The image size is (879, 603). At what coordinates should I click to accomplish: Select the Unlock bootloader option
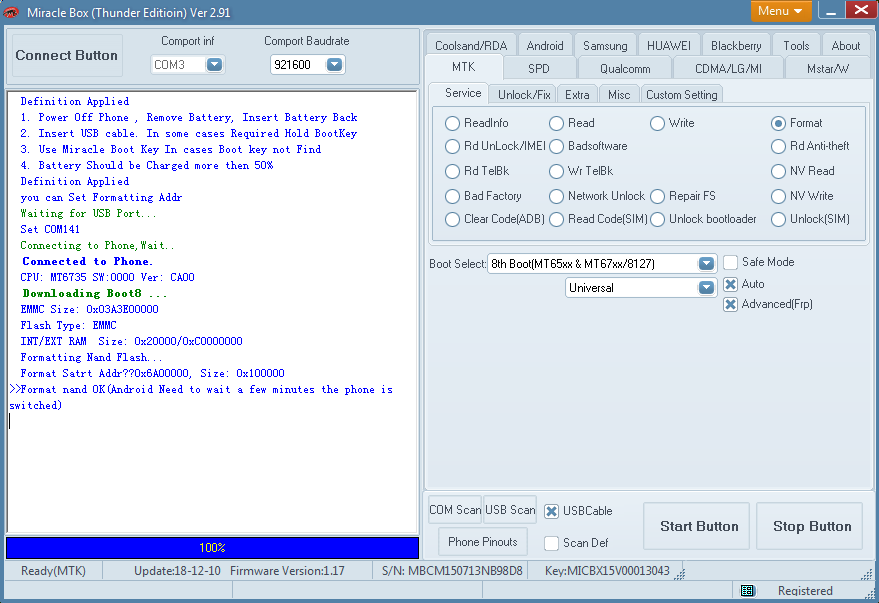pos(658,220)
